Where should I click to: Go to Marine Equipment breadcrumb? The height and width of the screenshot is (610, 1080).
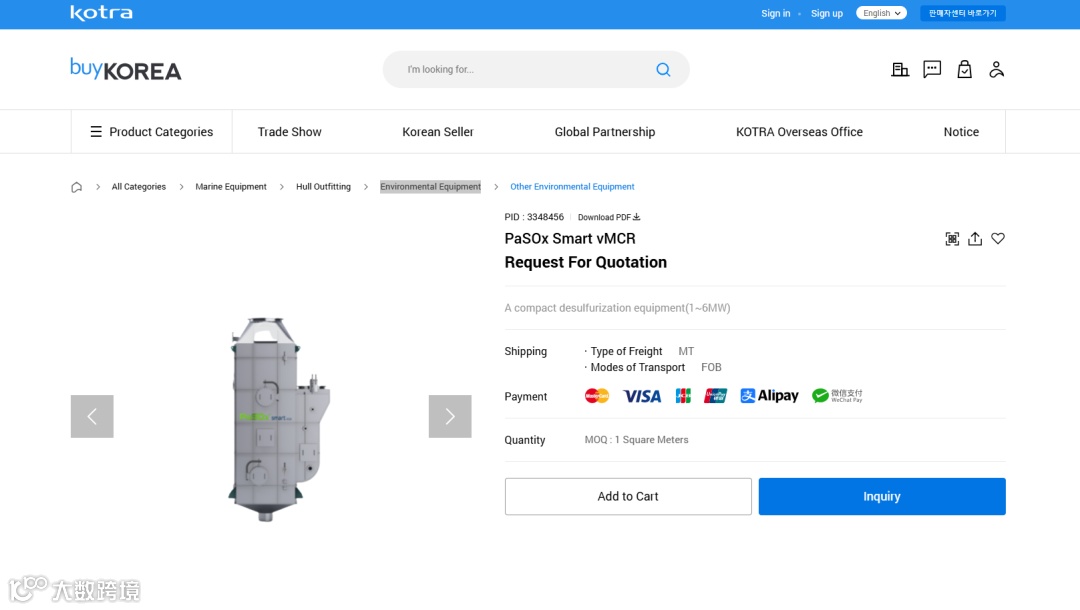click(231, 187)
